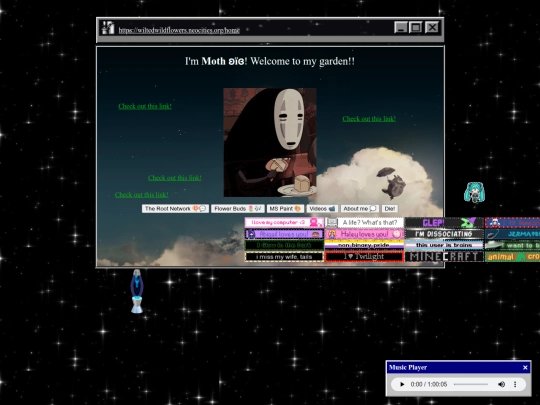
Task: Click the 'this user is brains' badge
Action: point(444,245)
